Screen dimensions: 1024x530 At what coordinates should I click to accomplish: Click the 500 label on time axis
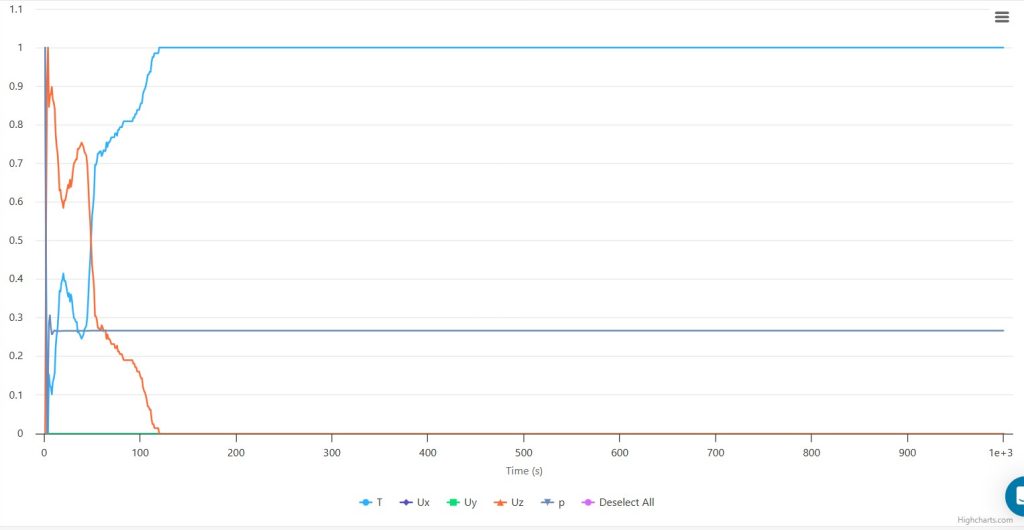(524, 453)
